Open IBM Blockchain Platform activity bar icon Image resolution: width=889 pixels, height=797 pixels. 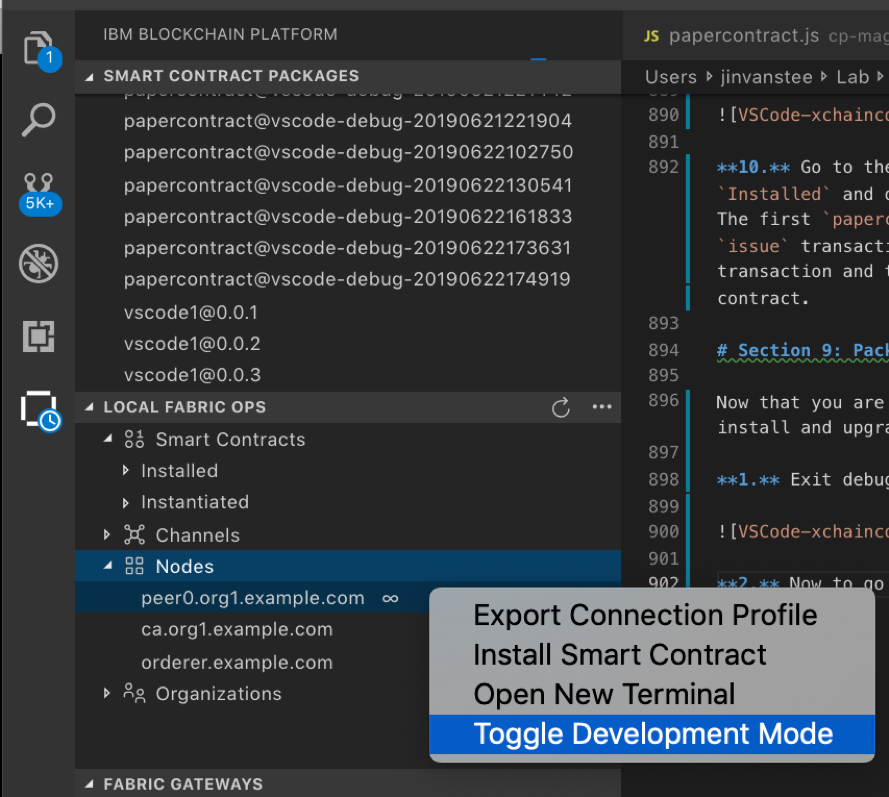pos(40,411)
